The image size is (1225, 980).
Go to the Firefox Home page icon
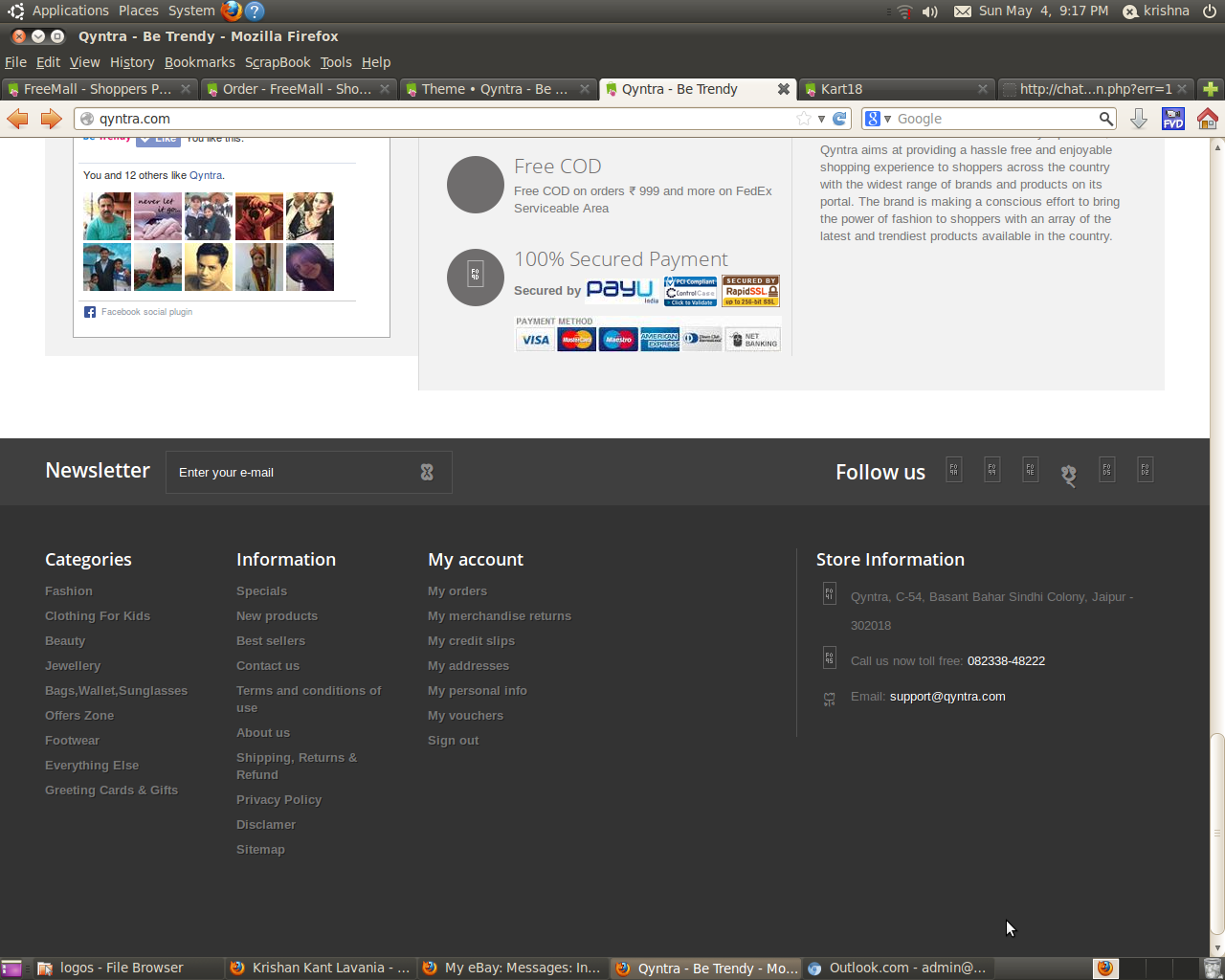[x=1208, y=119]
